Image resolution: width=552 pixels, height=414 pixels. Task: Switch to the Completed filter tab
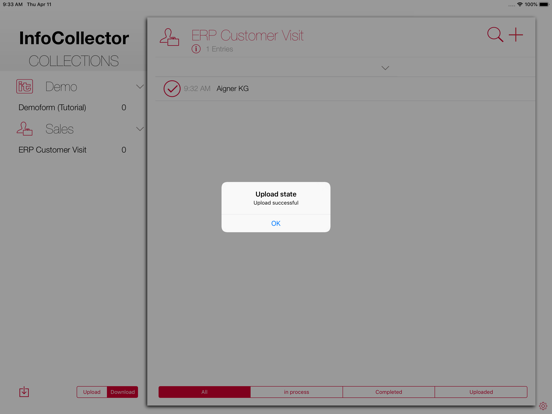[389, 392]
